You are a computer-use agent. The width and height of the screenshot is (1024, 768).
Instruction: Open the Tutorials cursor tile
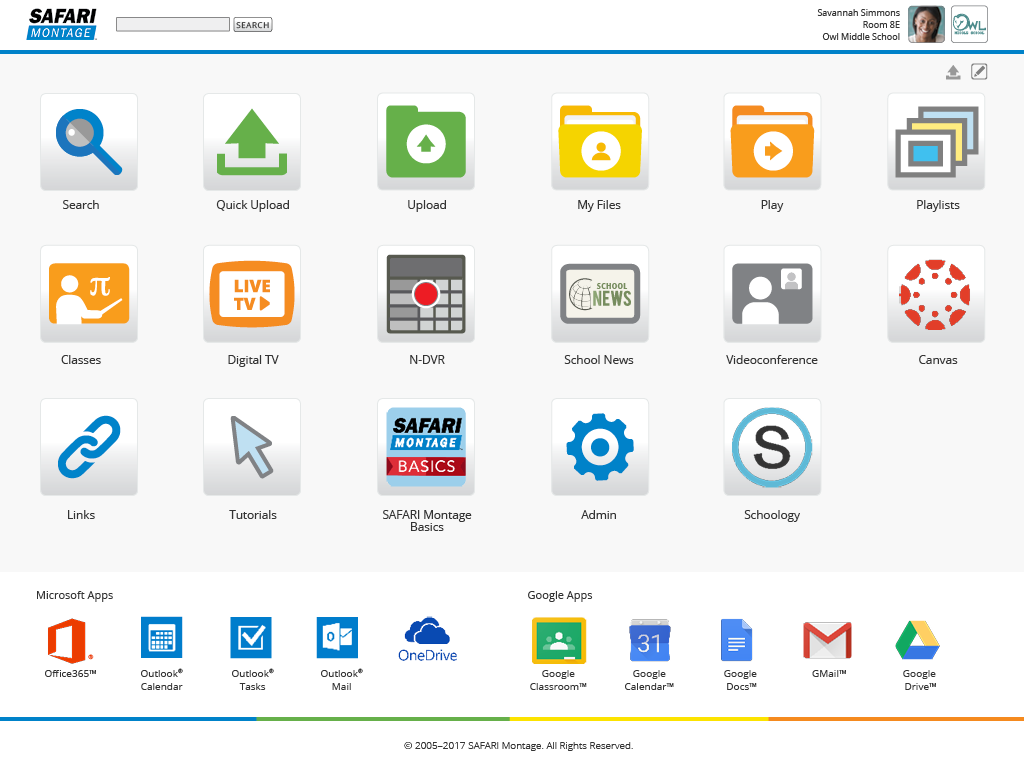pyautogui.click(x=252, y=447)
